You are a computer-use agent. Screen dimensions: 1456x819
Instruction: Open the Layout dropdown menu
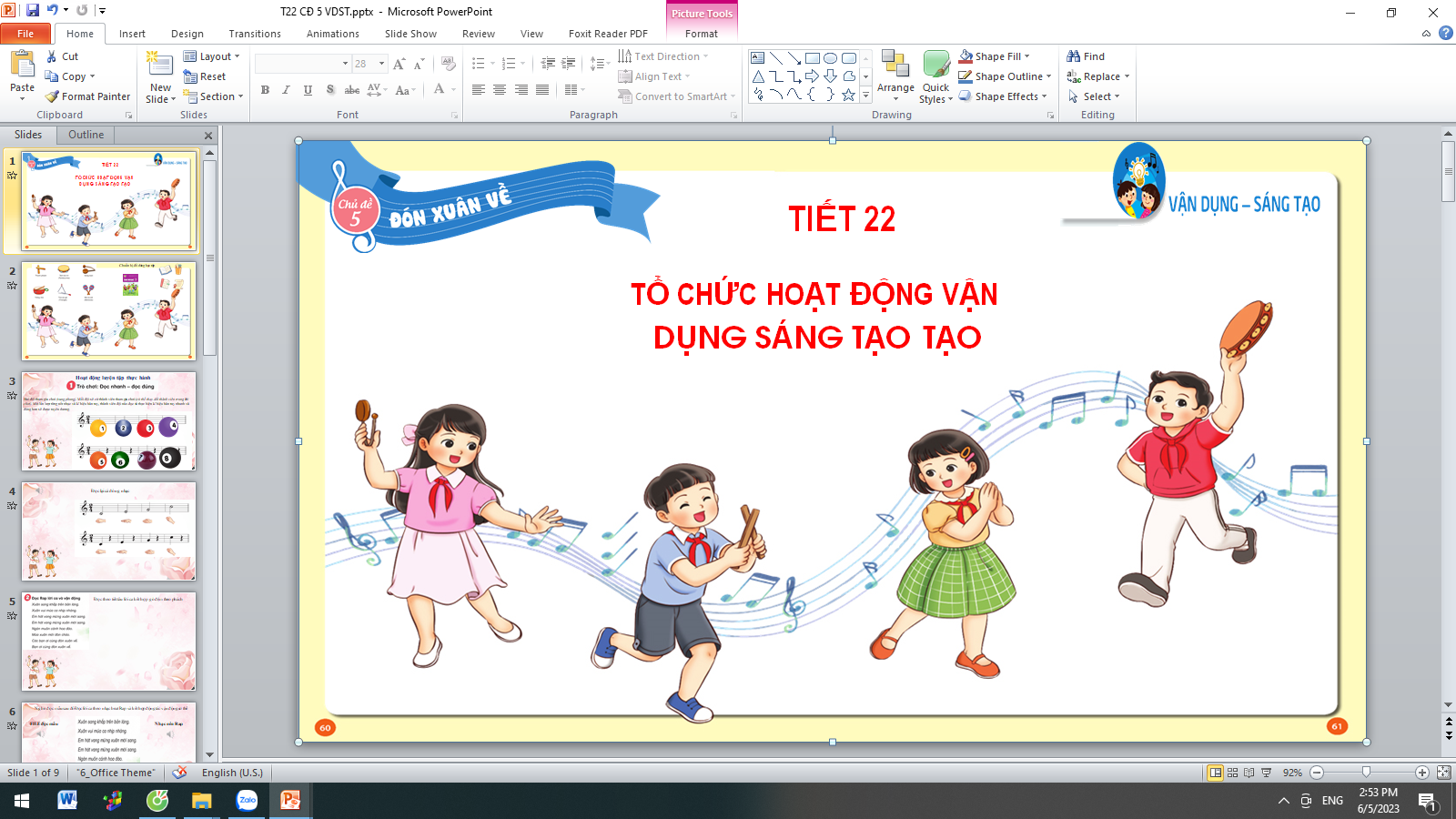tap(212, 56)
